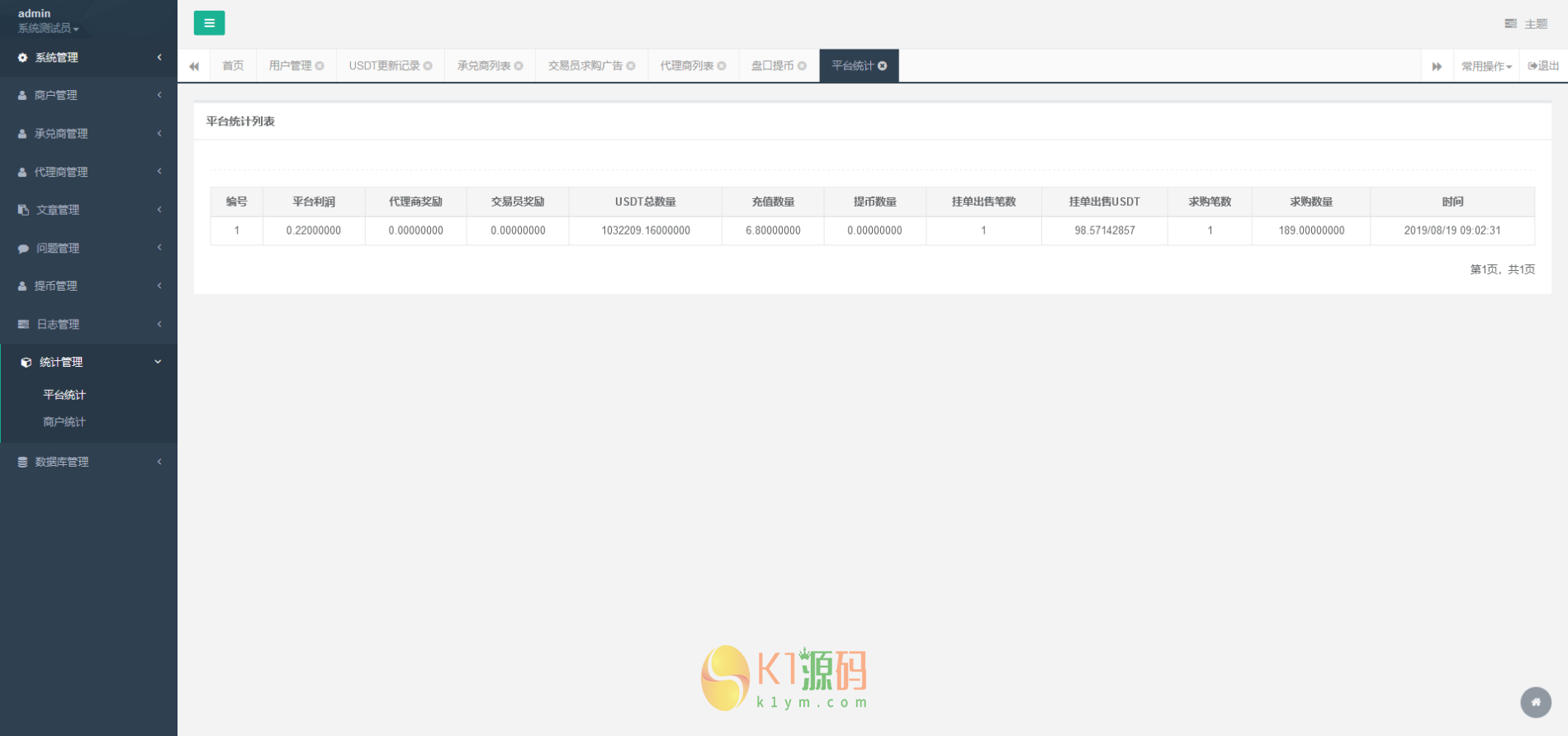Expand 系统管理 menu chevron

pyautogui.click(x=159, y=57)
